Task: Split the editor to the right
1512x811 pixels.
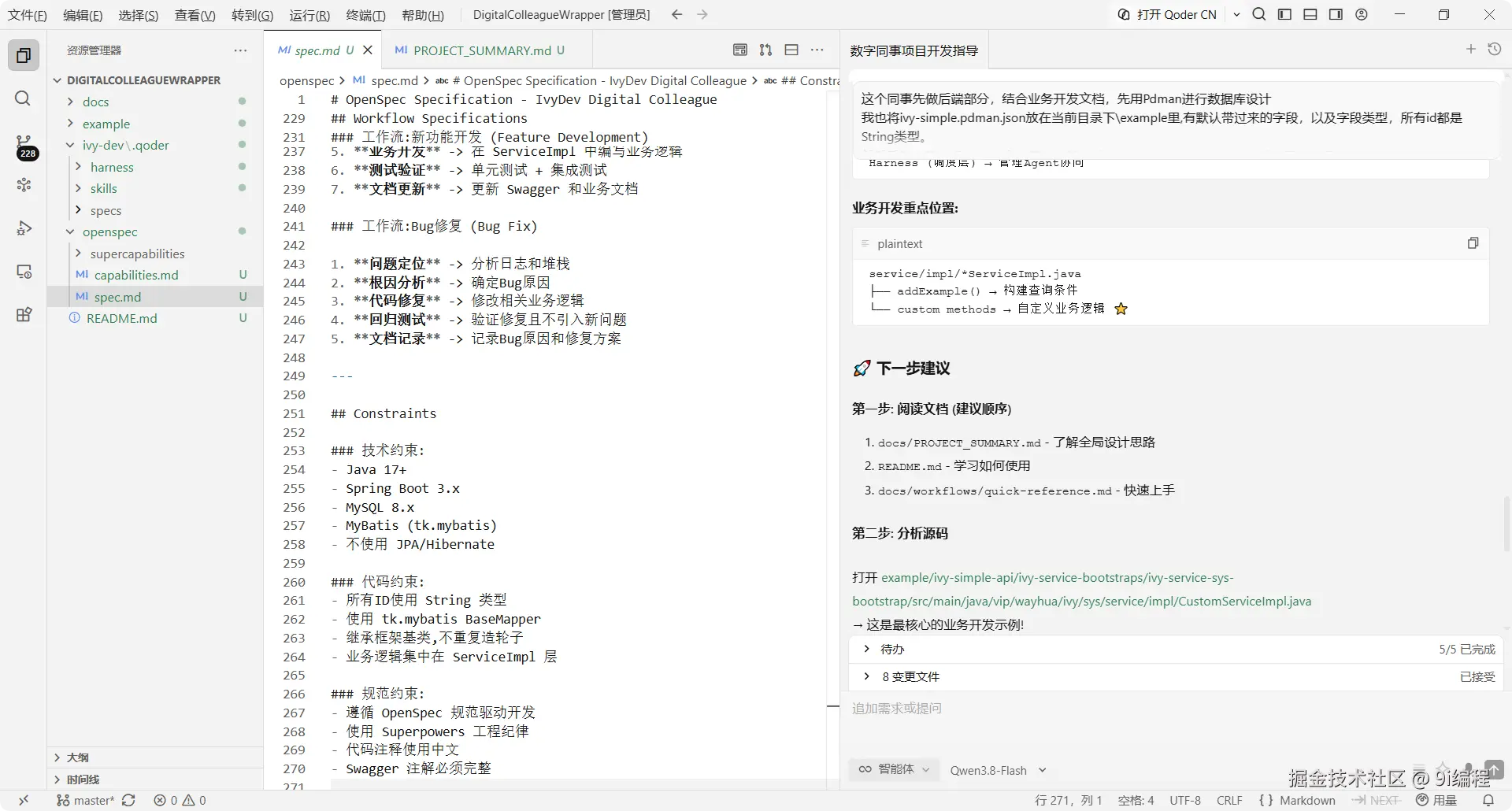Action: (791, 50)
